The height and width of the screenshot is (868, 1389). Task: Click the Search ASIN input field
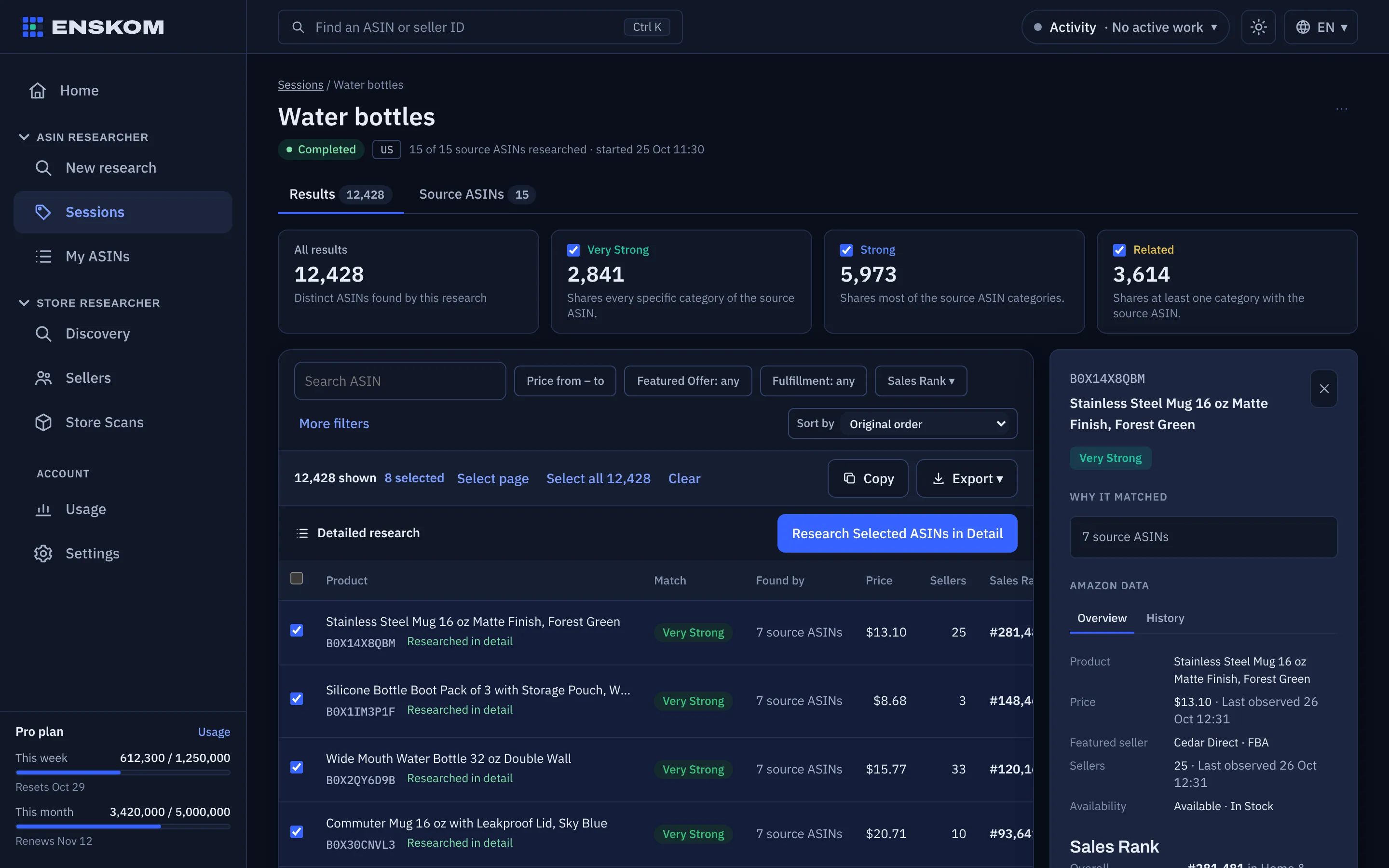[x=400, y=380]
